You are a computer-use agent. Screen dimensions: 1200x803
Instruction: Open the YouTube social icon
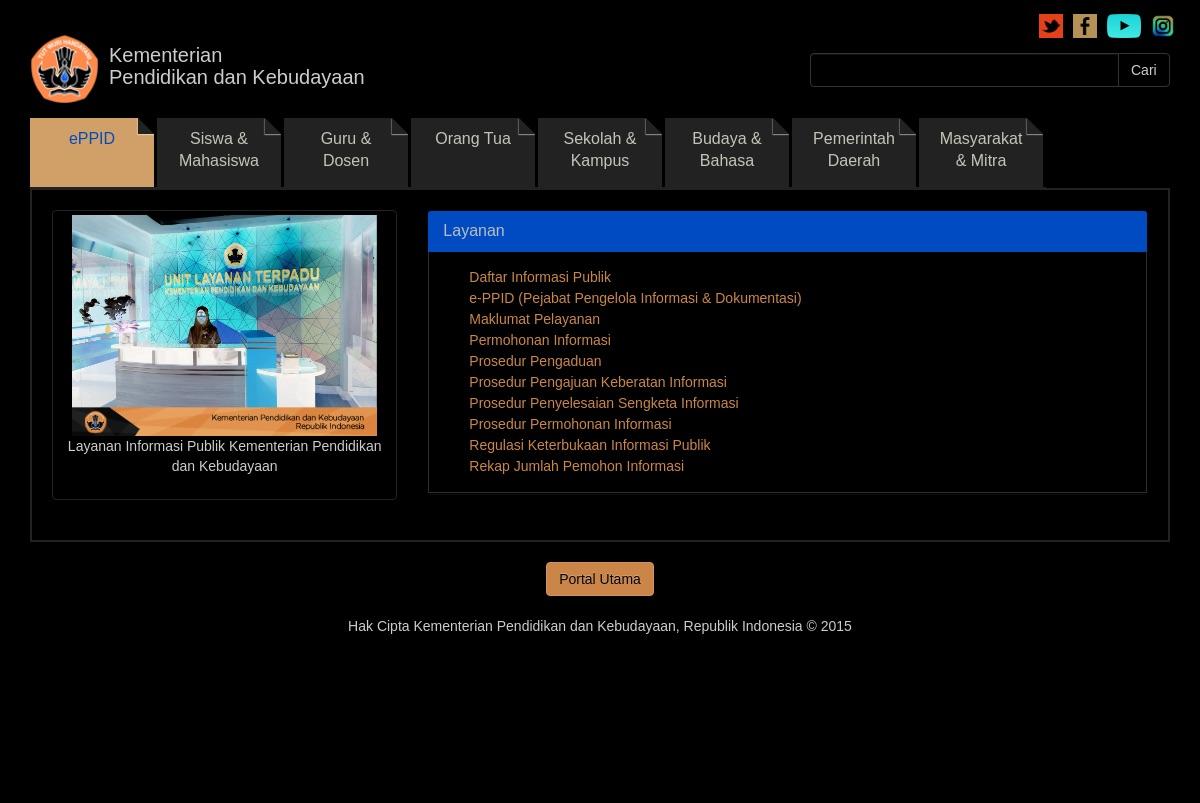pyautogui.click(x=1124, y=26)
